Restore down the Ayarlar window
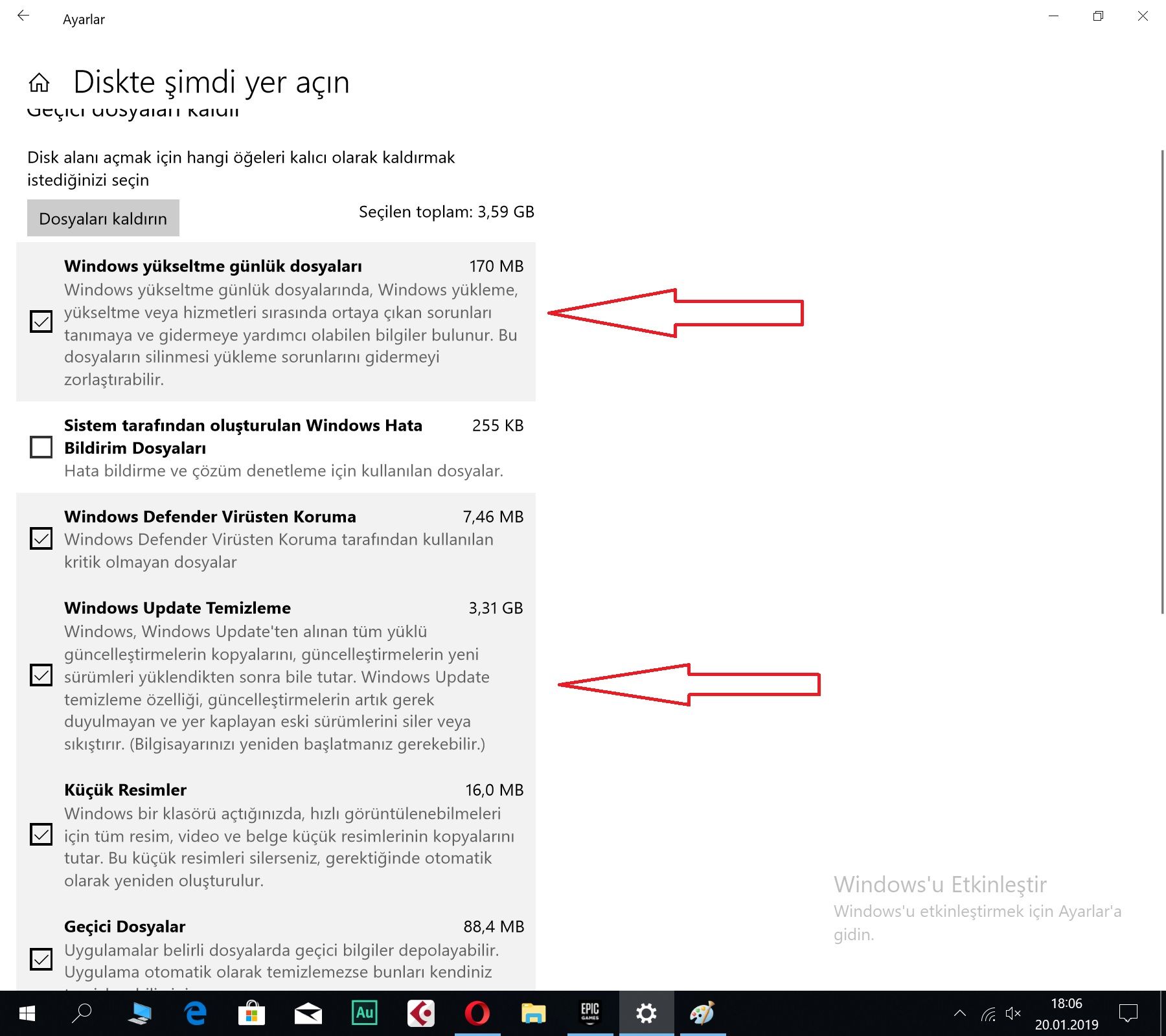The image size is (1166, 1036). (1098, 16)
